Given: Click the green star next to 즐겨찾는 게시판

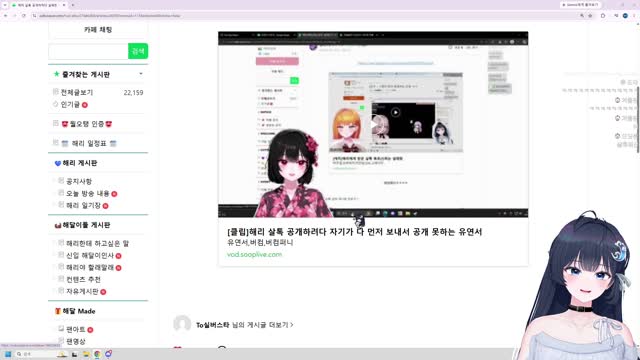Looking at the screenshot, I should point(56,74).
